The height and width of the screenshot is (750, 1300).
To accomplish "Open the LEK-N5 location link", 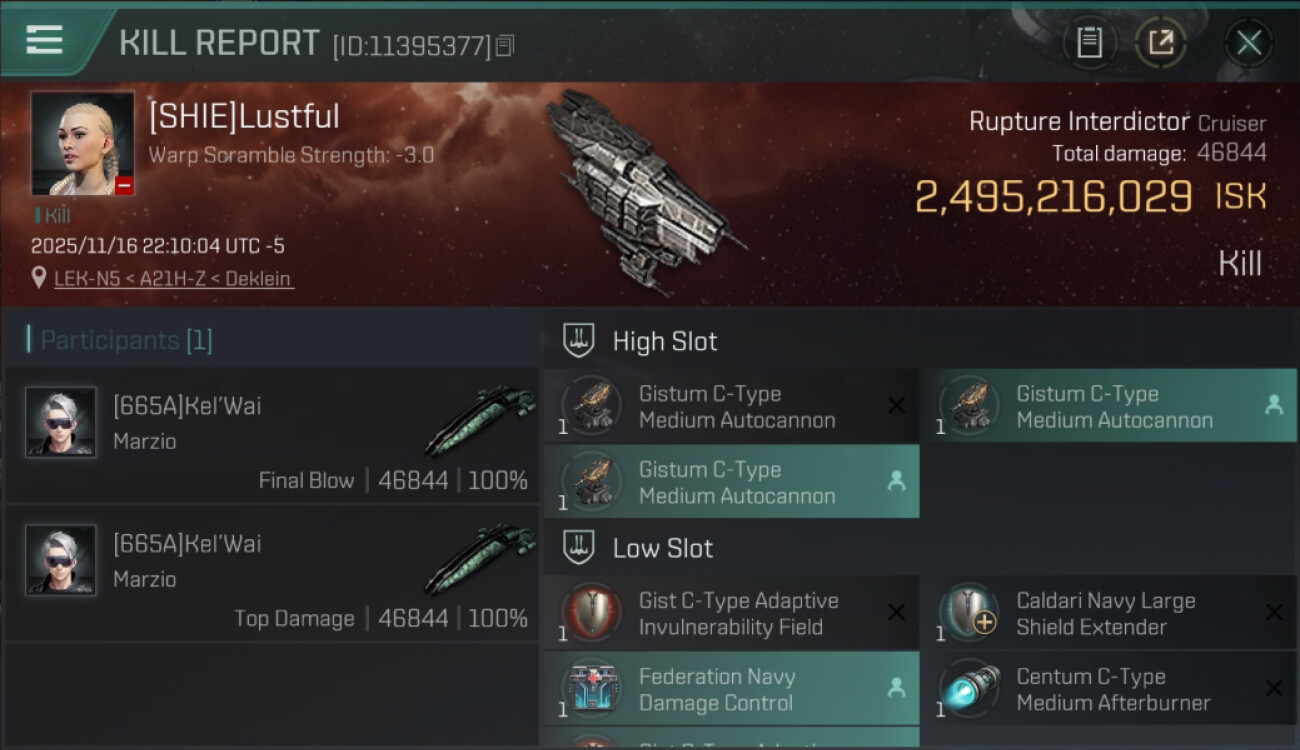I will coord(174,279).
